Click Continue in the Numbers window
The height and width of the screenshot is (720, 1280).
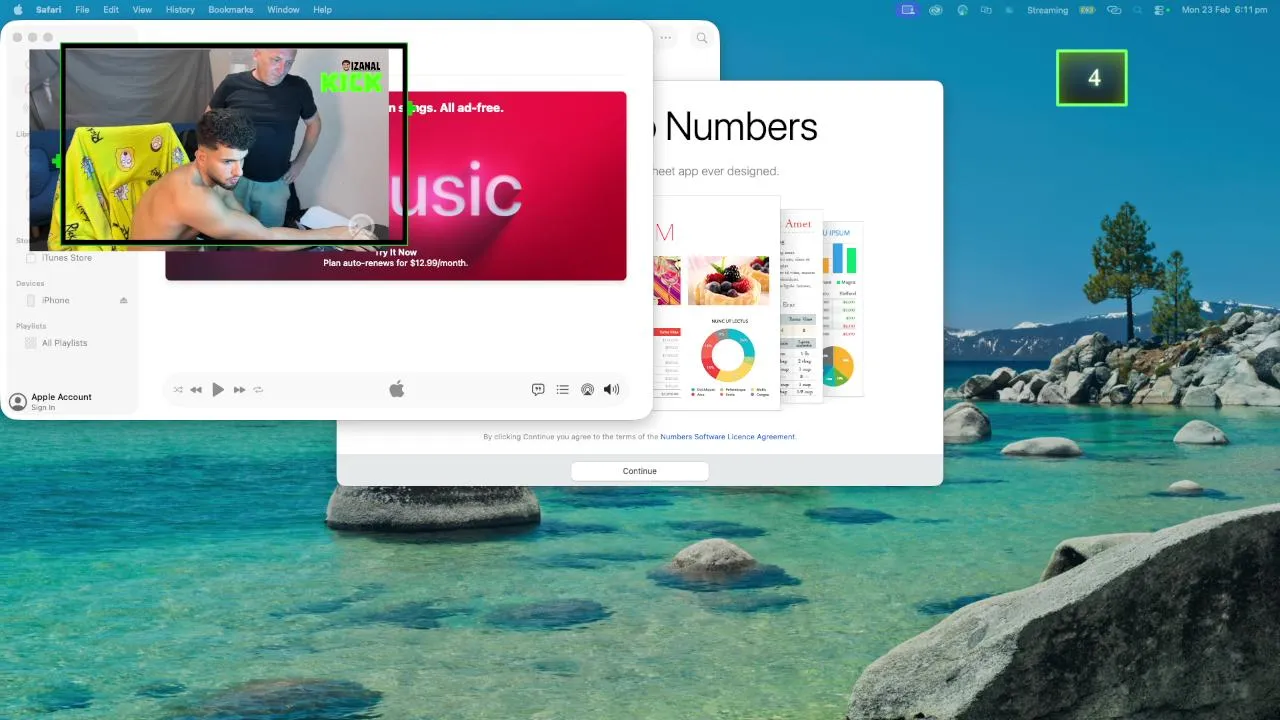click(x=640, y=471)
